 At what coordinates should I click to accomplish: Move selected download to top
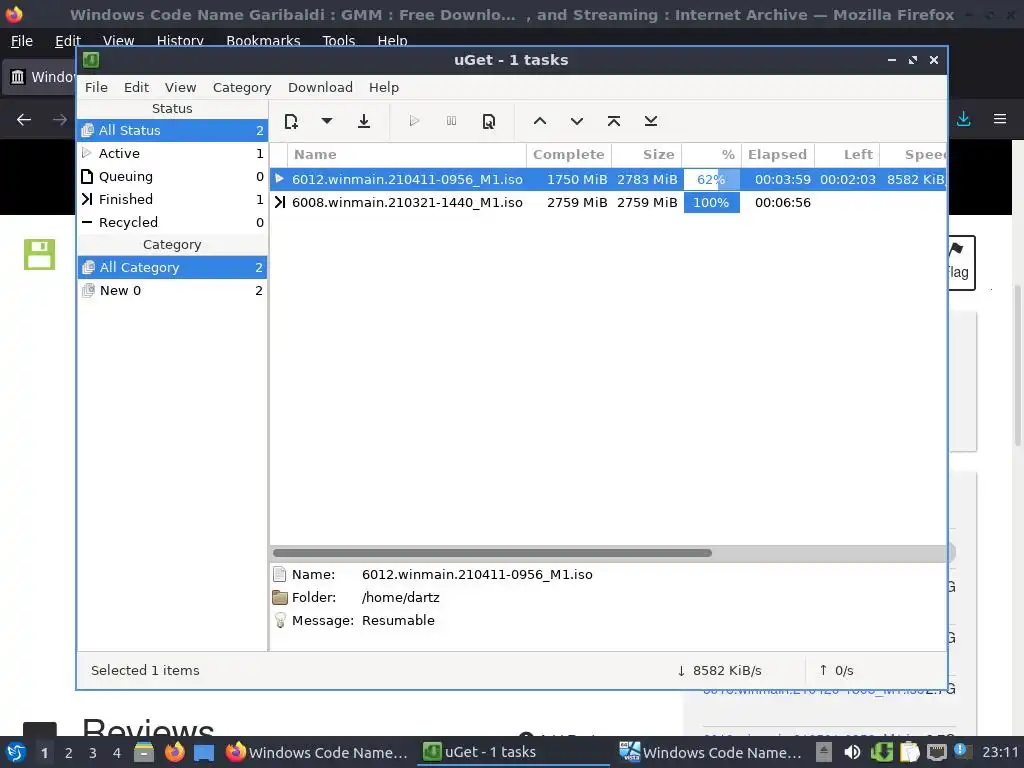tap(614, 121)
